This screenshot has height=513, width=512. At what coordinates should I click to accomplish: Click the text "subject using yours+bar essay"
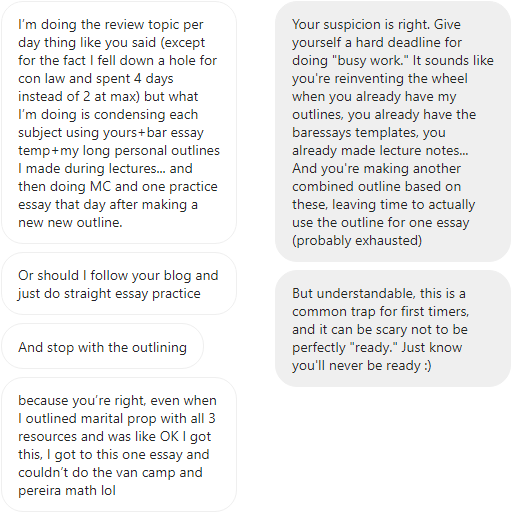pyautogui.click(x=111, y=133)
